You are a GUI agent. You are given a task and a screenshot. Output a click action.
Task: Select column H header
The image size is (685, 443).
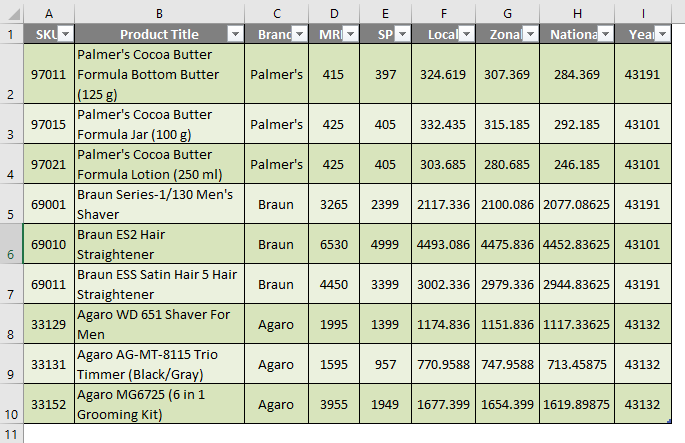point(578,11)
